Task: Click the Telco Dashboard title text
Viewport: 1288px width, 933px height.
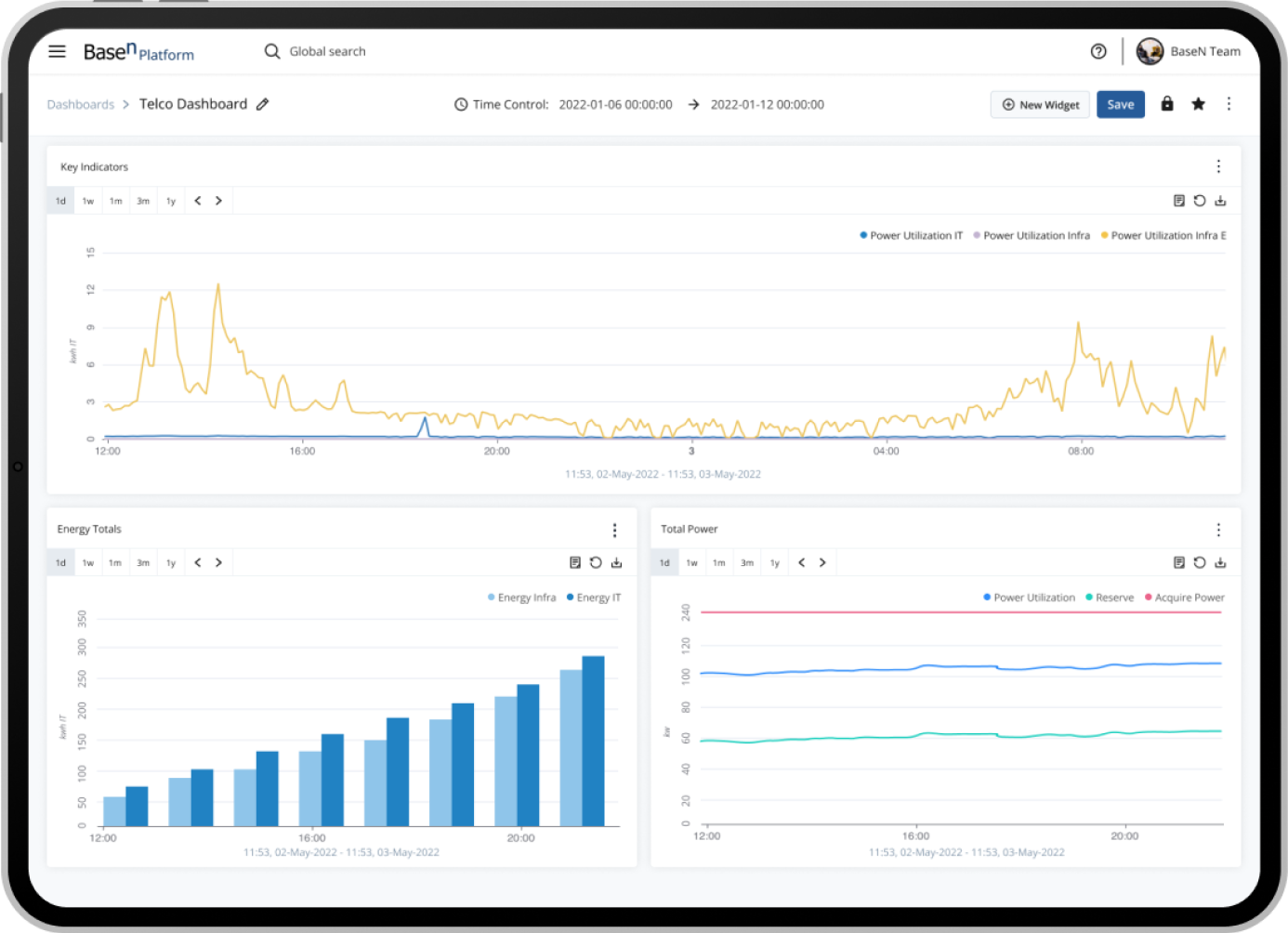Action: [x=193, y=104]
